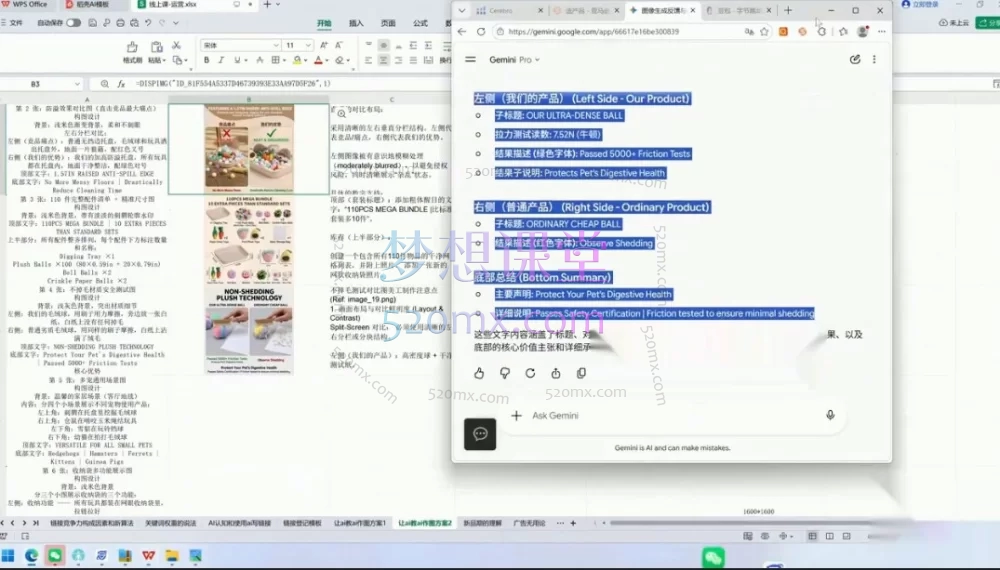1000x570 pixels.
Task: Click the browser refresh icon
Action: (481, 31)
